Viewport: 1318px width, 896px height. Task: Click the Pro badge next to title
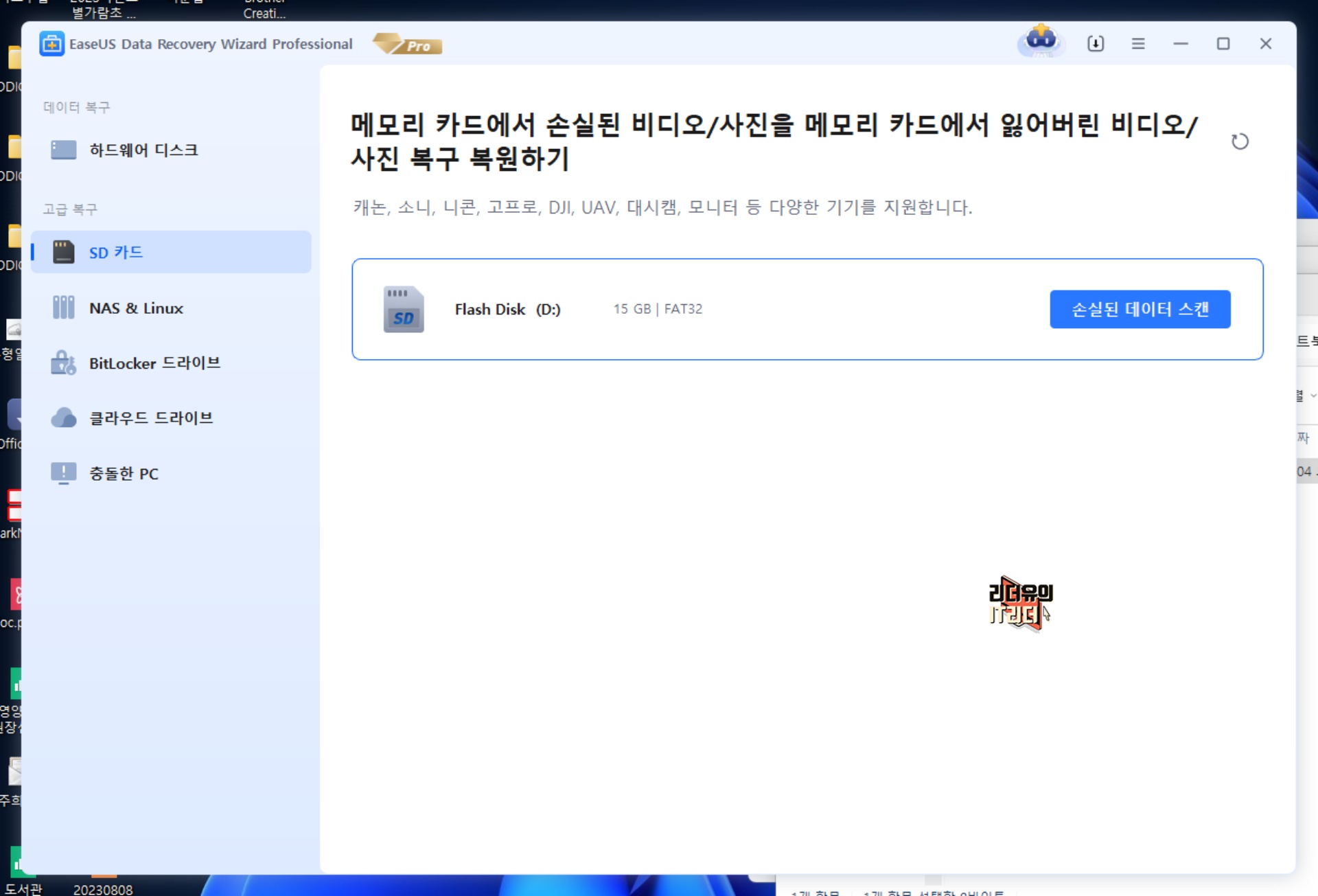coord(408,45)
